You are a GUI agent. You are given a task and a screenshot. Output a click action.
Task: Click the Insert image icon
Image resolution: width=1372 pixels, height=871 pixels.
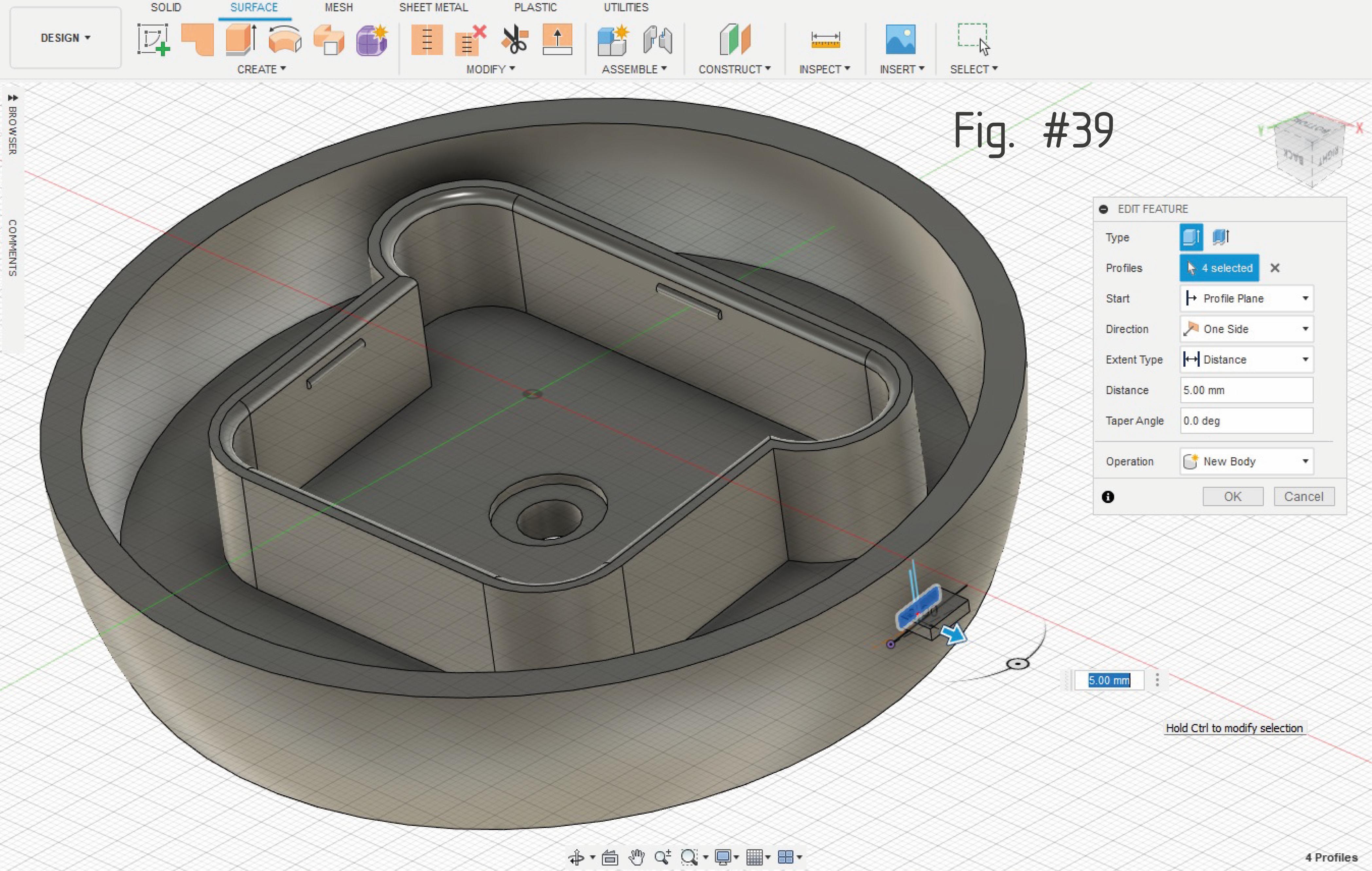(x=900, y=39)
